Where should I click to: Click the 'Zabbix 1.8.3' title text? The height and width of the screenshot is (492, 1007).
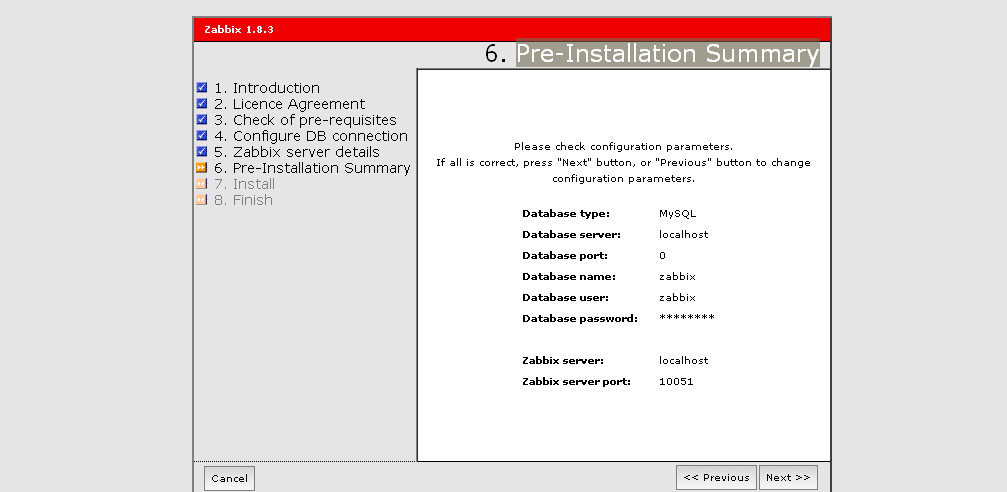coord(239,30)
